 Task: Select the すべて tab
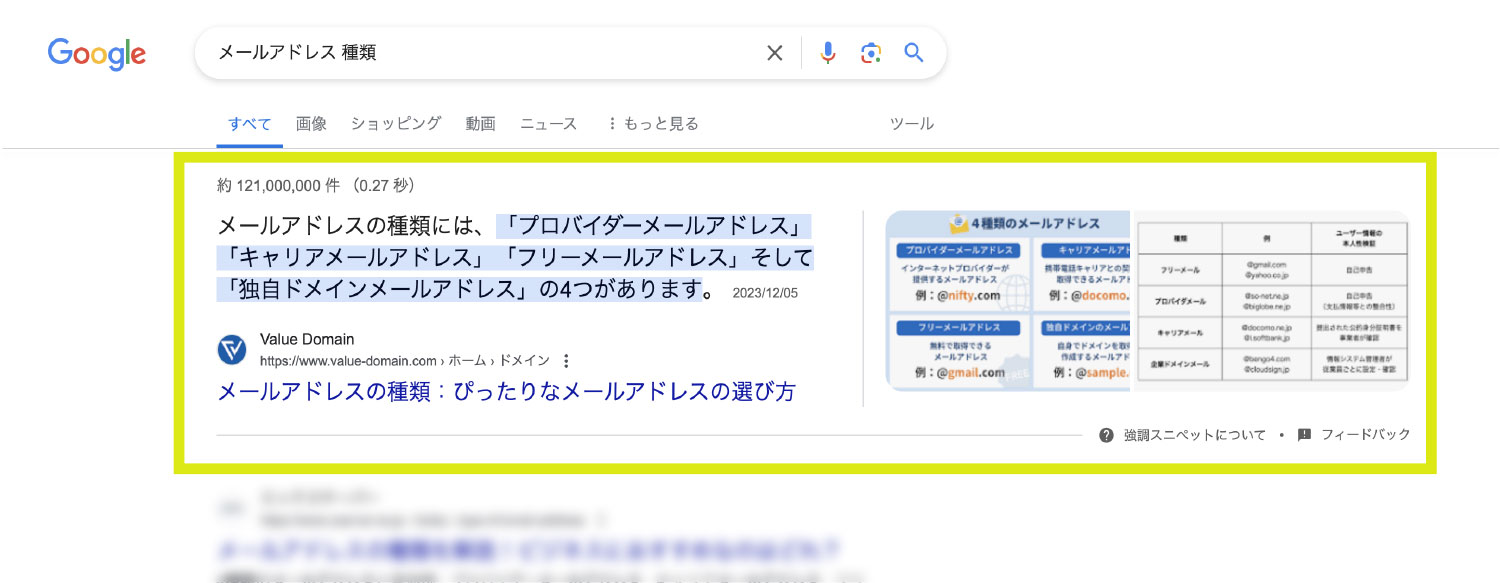pyautogui.click(x=249, y=124)
